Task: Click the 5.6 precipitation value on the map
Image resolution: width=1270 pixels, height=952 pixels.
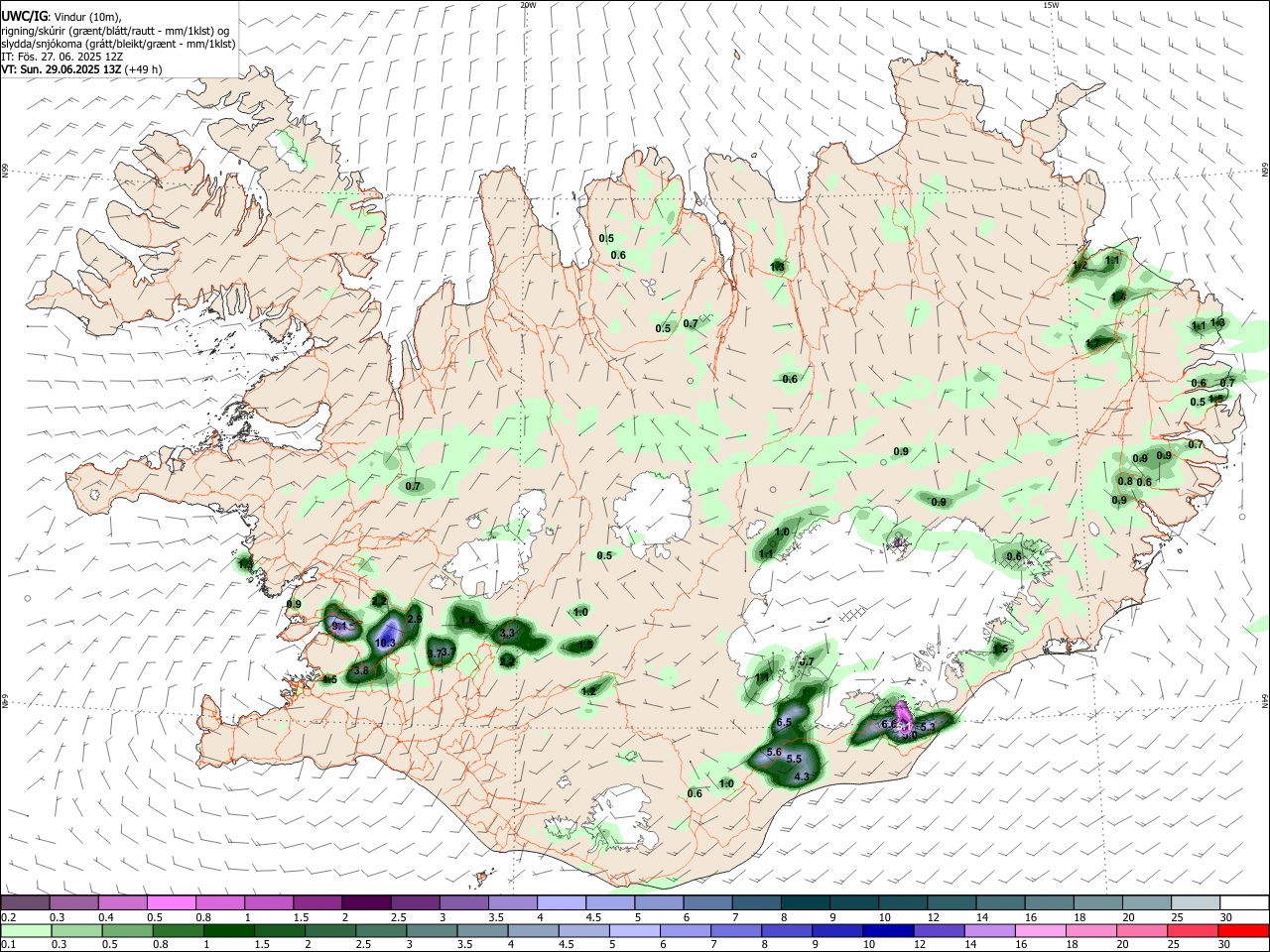Action: (x=775, y=753)
